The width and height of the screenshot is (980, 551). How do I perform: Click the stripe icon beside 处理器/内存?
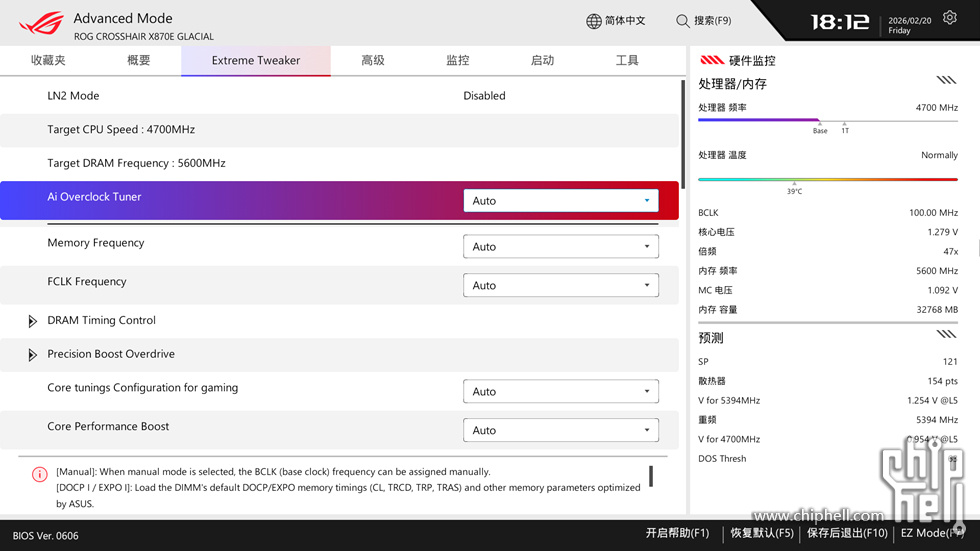point(946,81)
